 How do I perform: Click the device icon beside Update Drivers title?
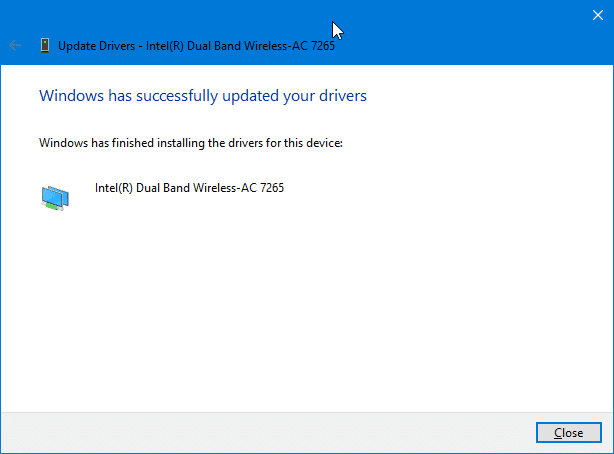45,45
